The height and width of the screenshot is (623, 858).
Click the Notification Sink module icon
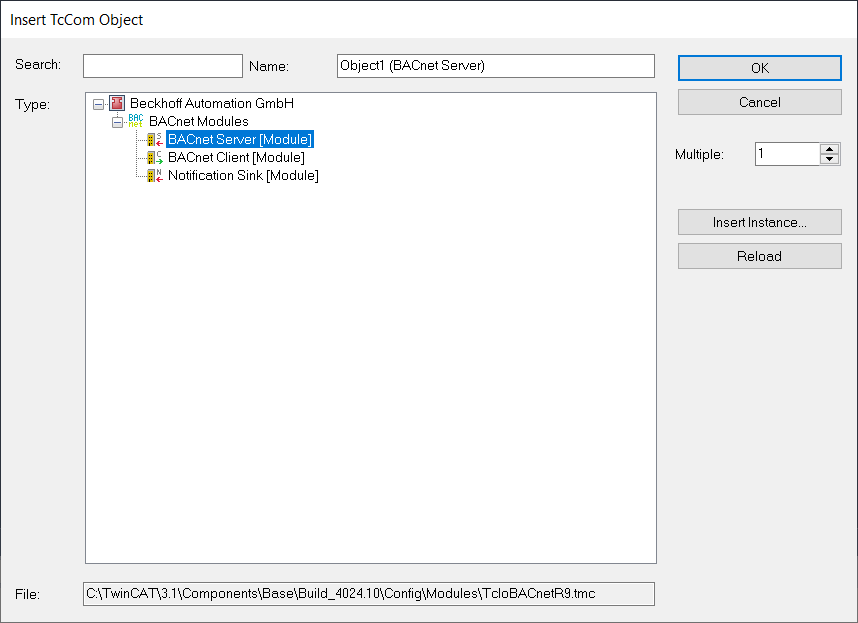tap(155, 176)
